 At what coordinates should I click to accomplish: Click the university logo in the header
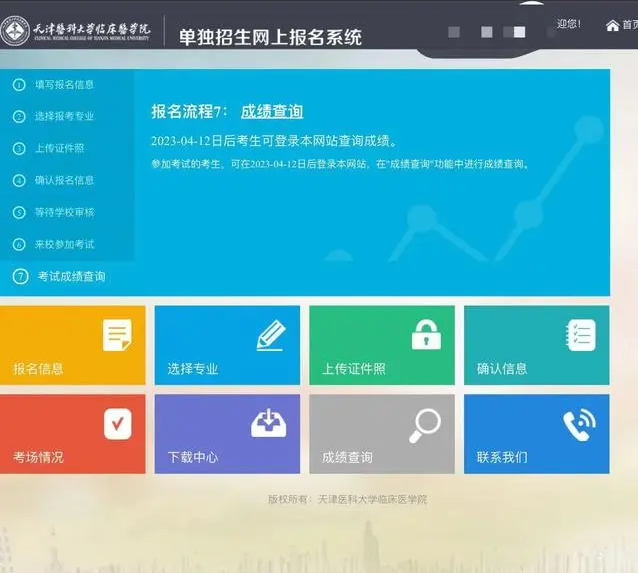[x=16, y=32]
